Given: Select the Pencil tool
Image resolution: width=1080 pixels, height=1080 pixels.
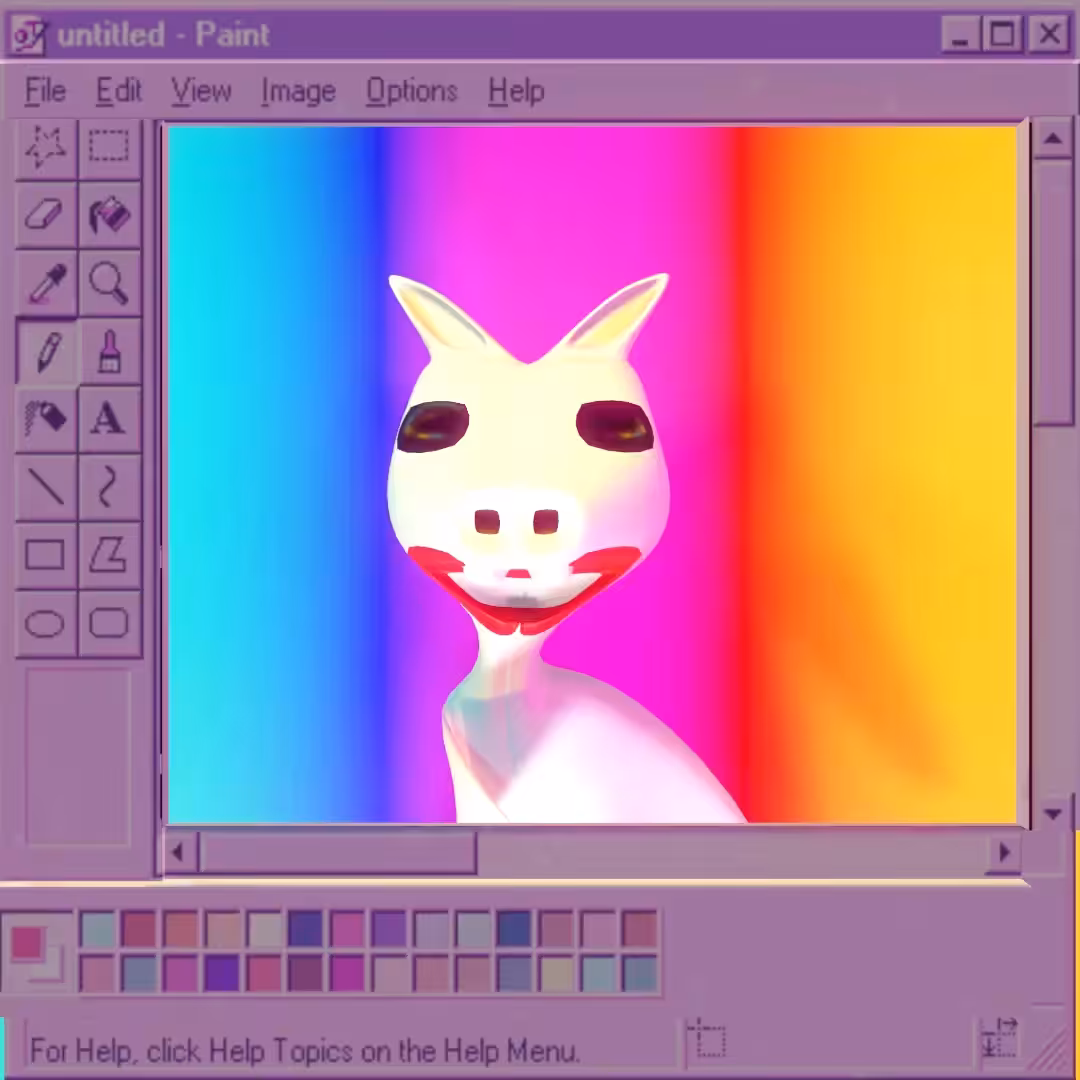Looking at the screenshot, I should point(46,351).
